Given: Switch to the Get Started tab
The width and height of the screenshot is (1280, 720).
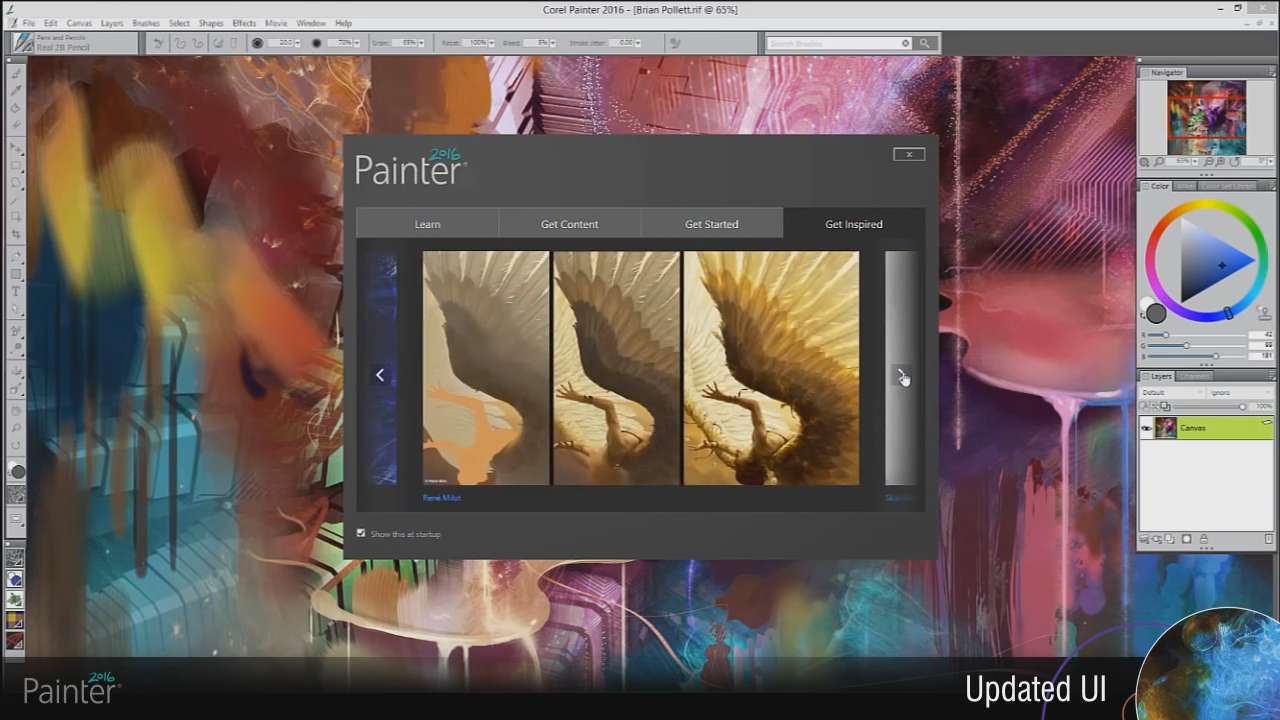Looking at the screenshot, I should 712,224.
